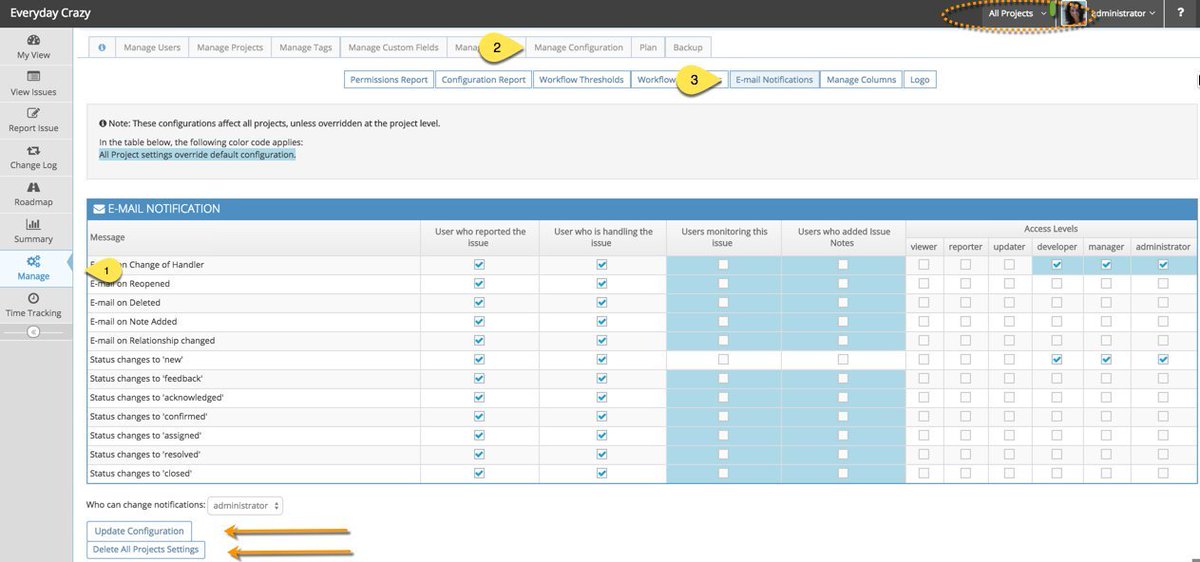Collapse the sidebar with the toggle handle
Viewport: 1200px width, 562px height.
coord(33,332)
